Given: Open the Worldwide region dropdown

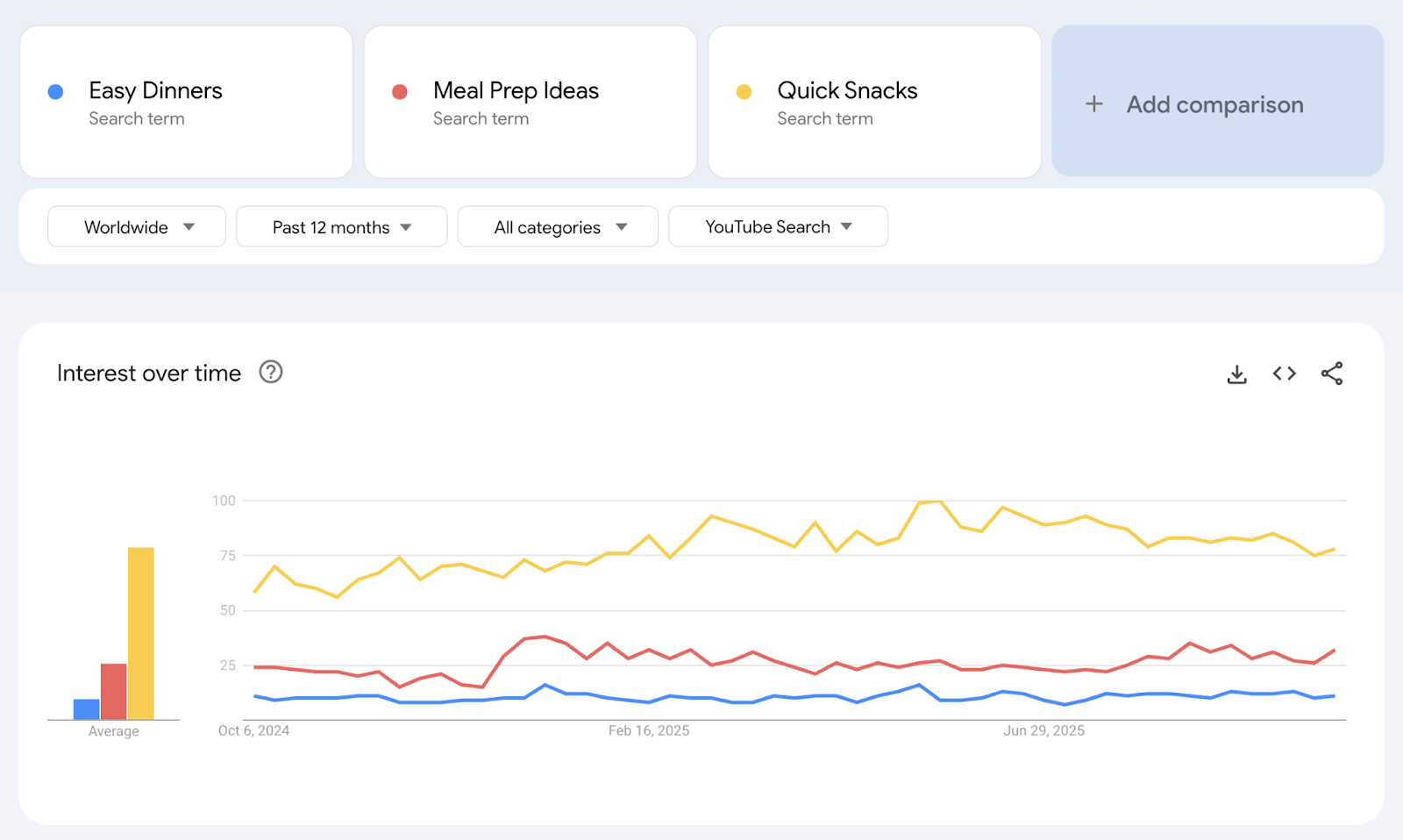Looking at the screenshot, I should point(137,227).
